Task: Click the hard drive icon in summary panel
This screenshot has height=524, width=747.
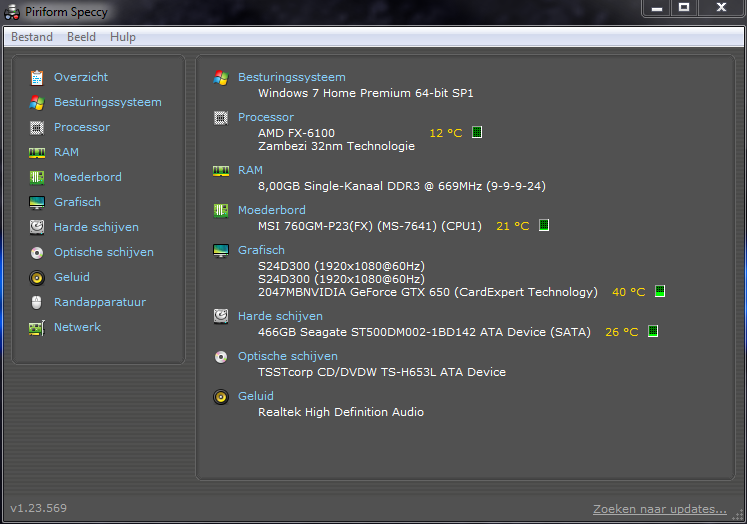Action: pyautogui.click(x=221, y=316)
